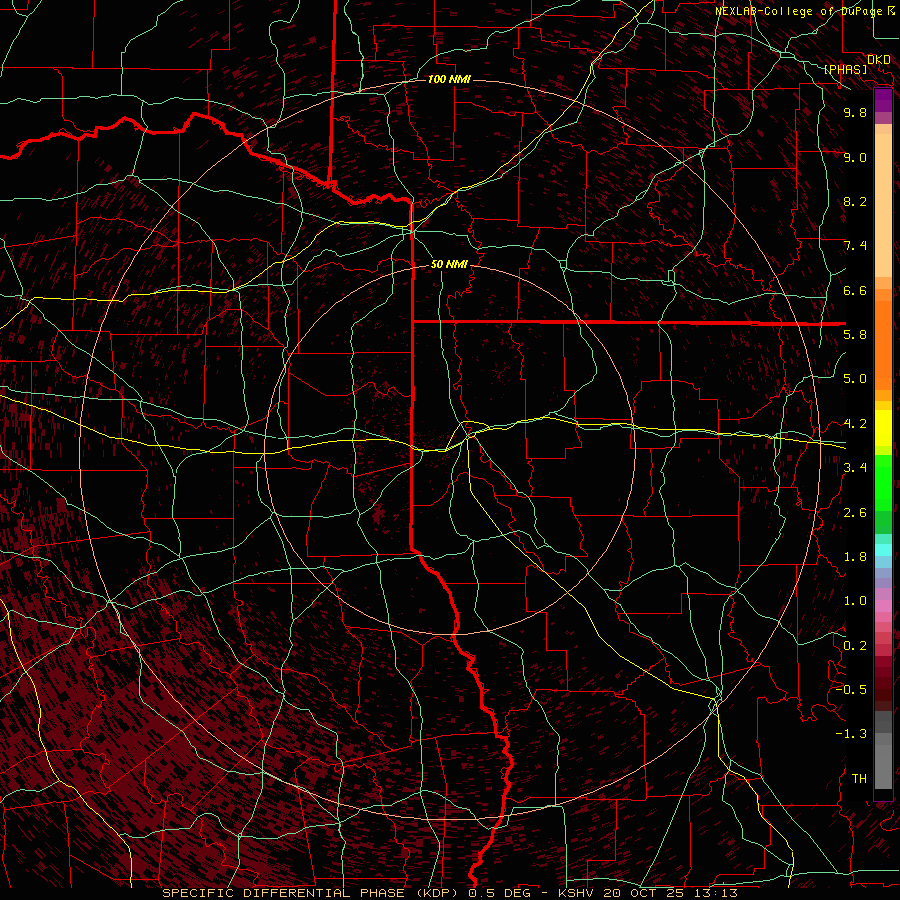Click the 3.4 scale value
Image resolution: width=900 pixels, height=900 pixels.
click(x=855, y=468)
